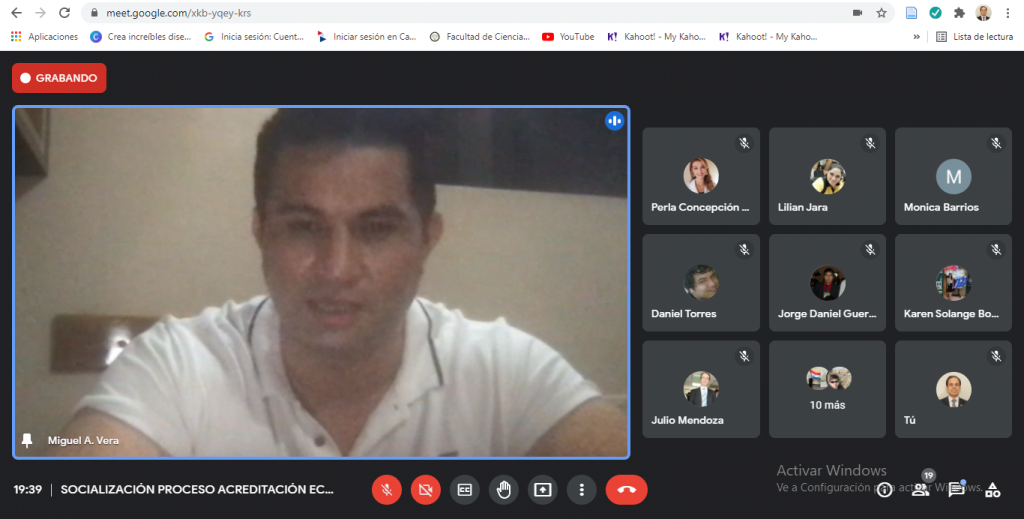Open the meeting details info icon
This screenshot has height=519, width=1024.
tap(884, 489)
